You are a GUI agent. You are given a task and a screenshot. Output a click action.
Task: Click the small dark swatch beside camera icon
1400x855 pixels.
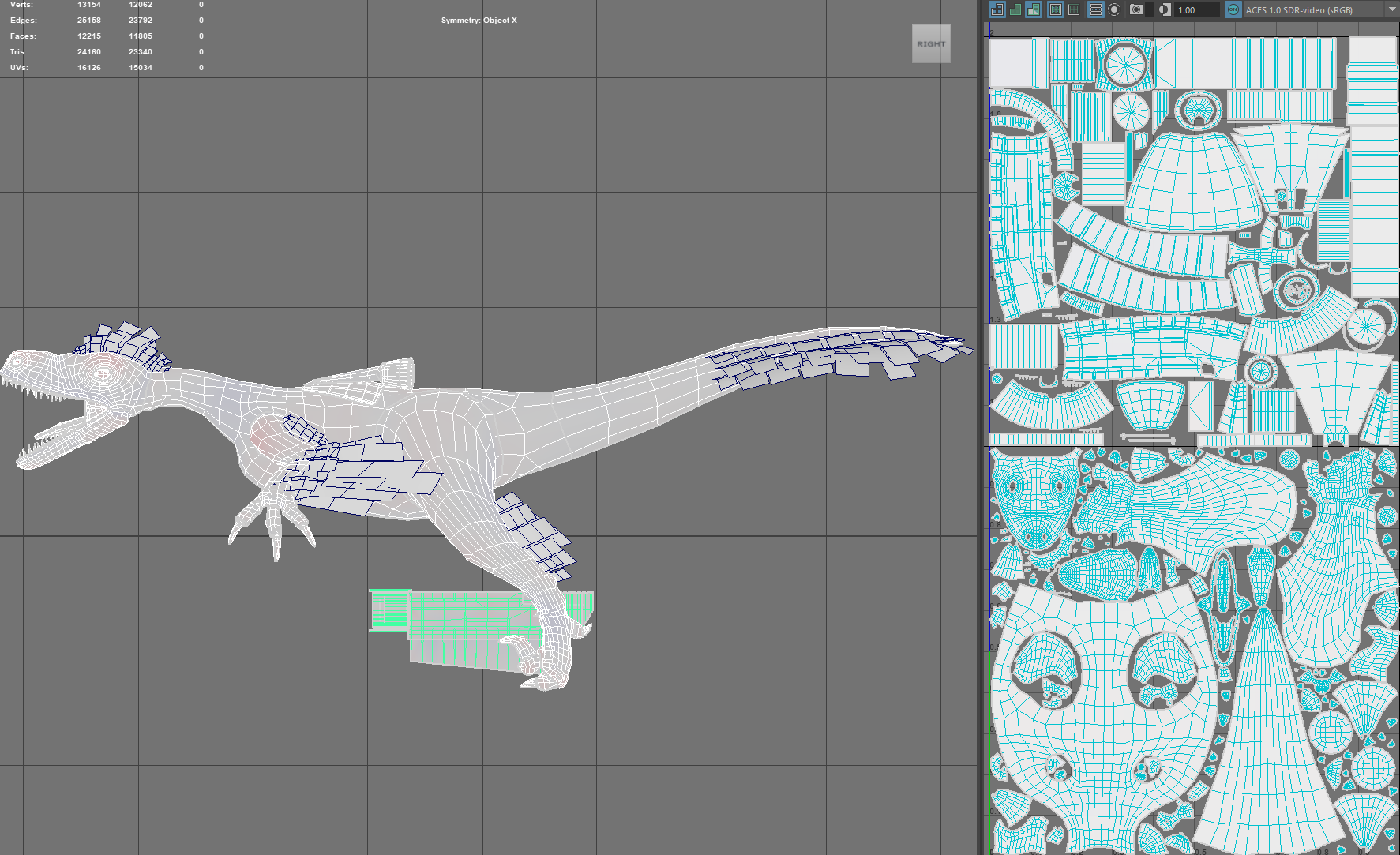(1150, 9)
